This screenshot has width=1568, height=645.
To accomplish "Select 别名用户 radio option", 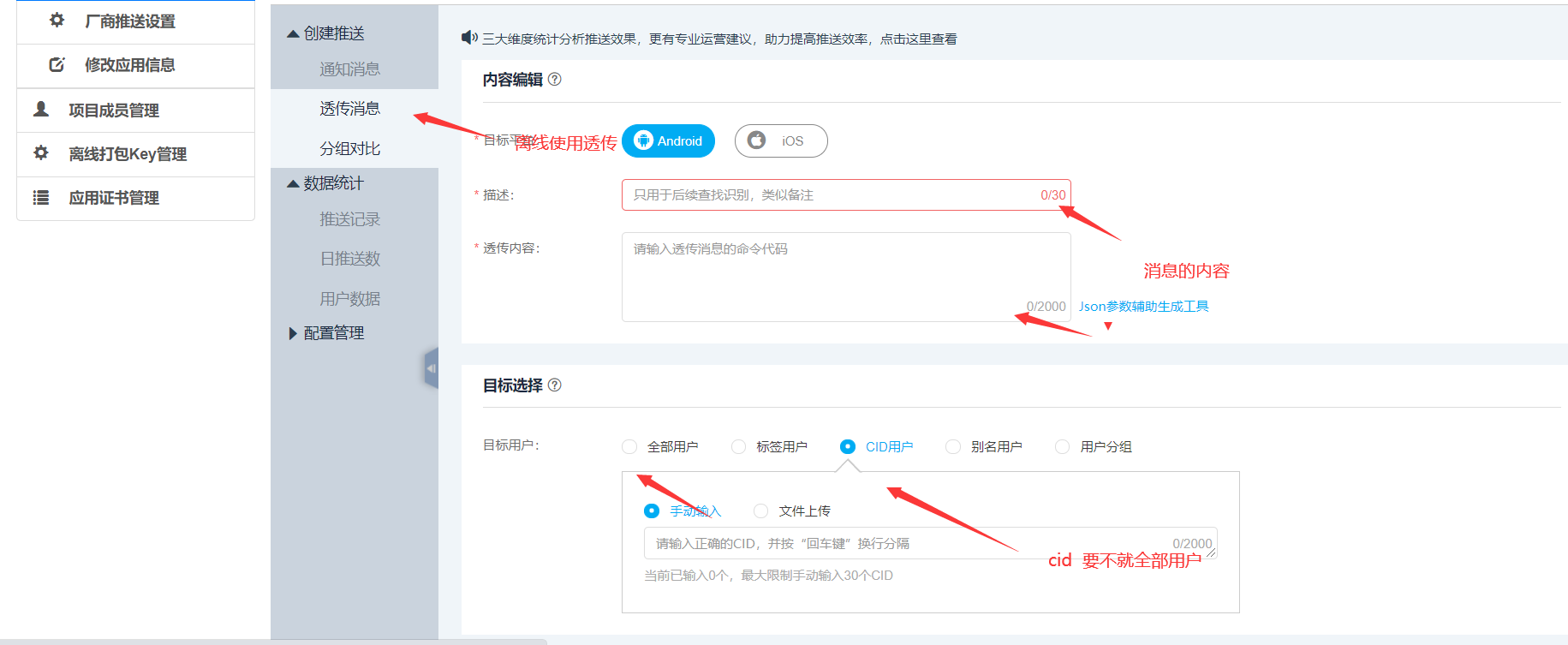I will [953, 446].
